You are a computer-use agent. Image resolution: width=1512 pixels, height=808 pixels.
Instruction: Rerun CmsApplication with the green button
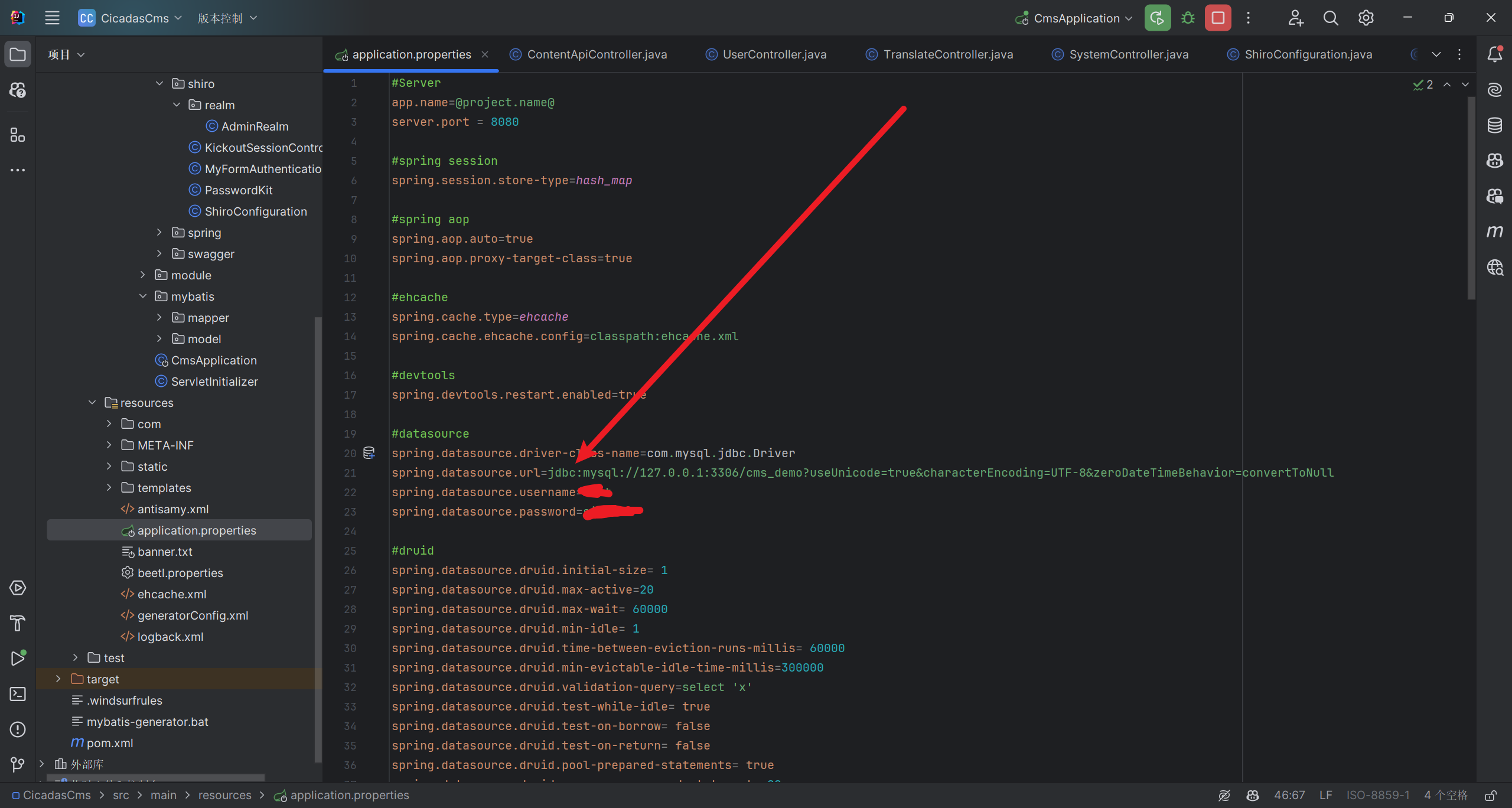tap(1158, 18)
